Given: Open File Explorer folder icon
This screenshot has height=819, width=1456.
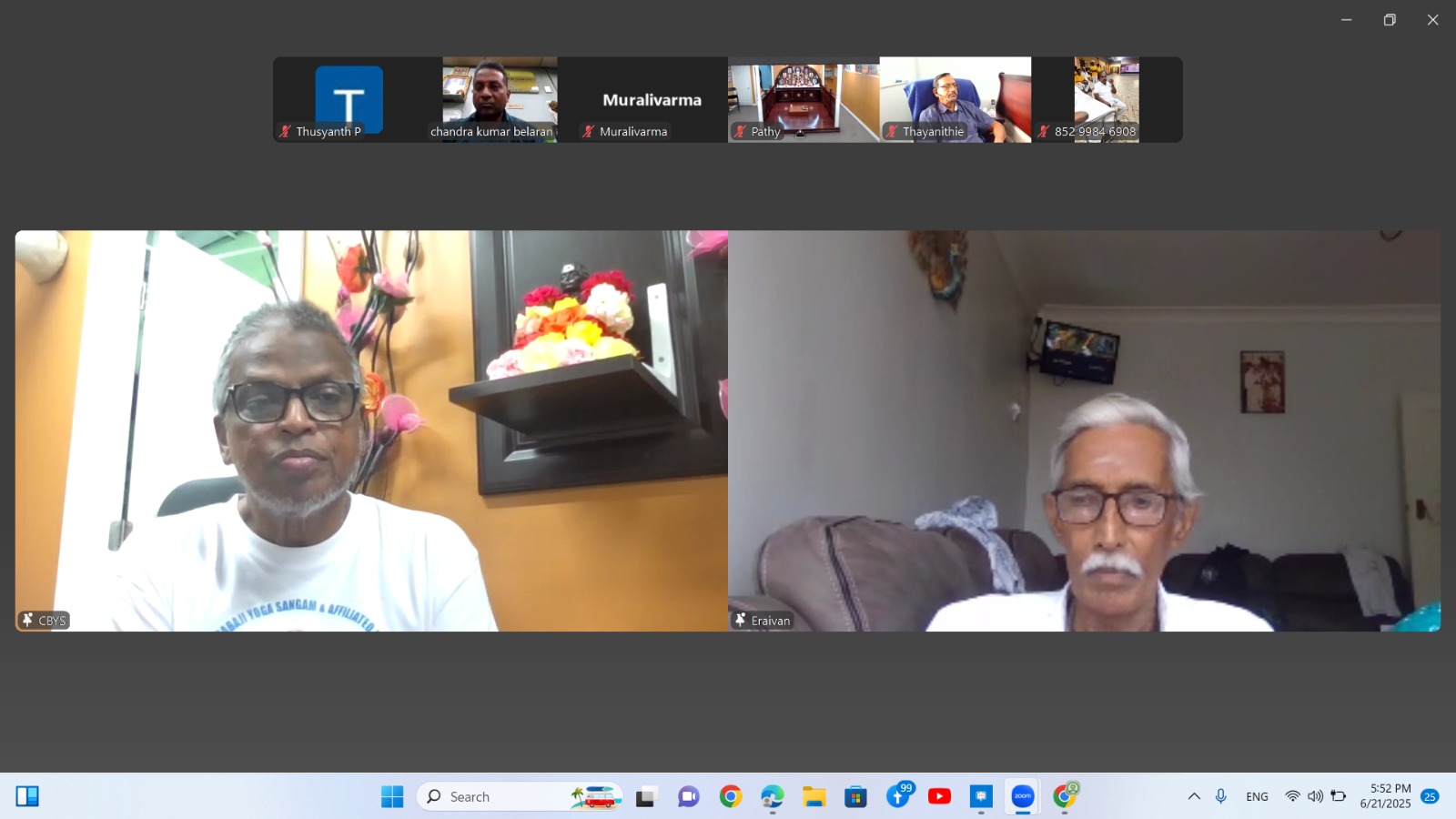Looking at the screenshot, I should [814, 796].
